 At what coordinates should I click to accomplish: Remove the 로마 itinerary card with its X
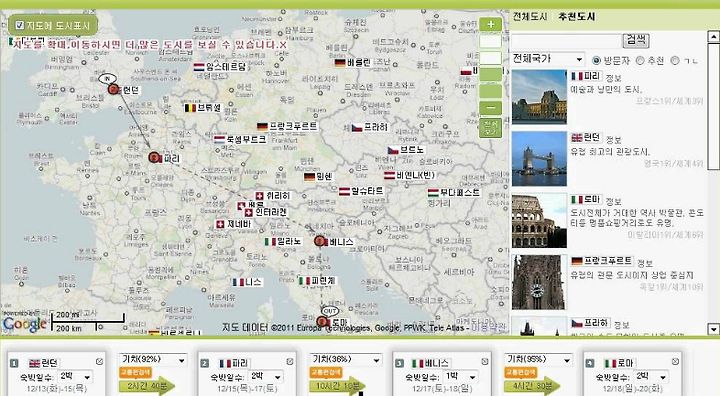675,362
